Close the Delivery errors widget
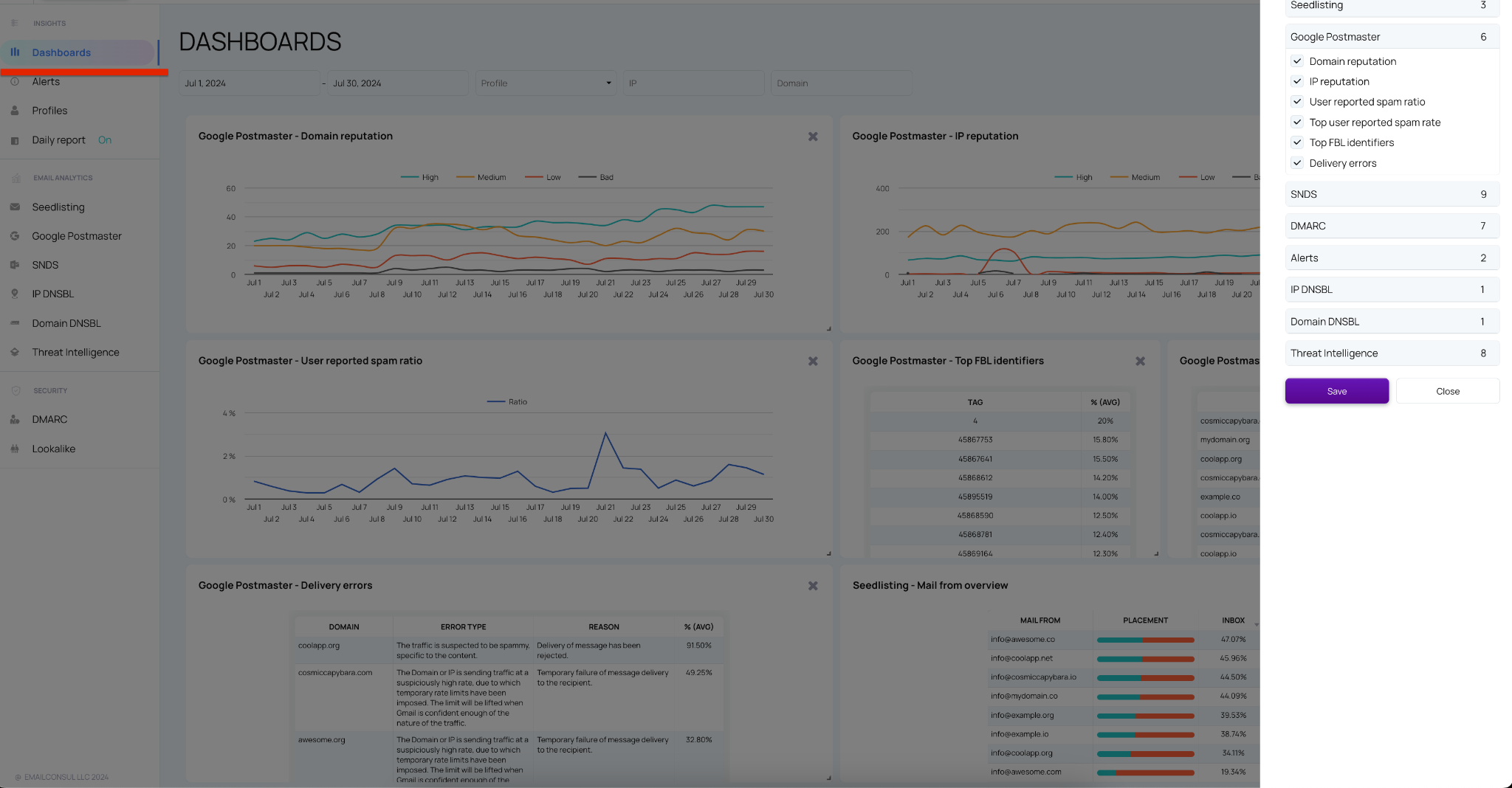This screenshot has height=788, width=1512. click(813, 586)
